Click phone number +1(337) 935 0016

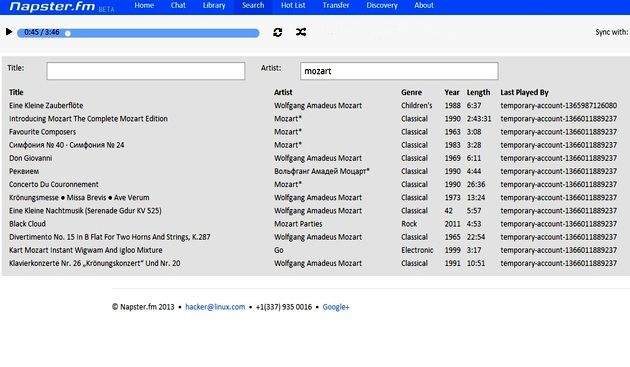click(x=284, y=307)
